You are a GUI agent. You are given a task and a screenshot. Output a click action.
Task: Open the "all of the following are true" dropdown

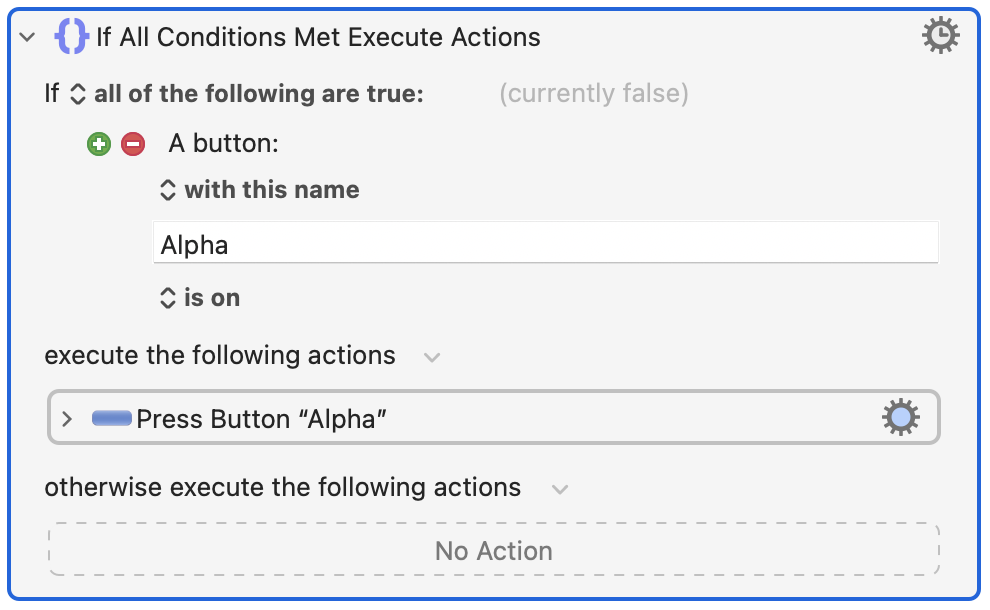pyautogui.click(x=247, y=94)
